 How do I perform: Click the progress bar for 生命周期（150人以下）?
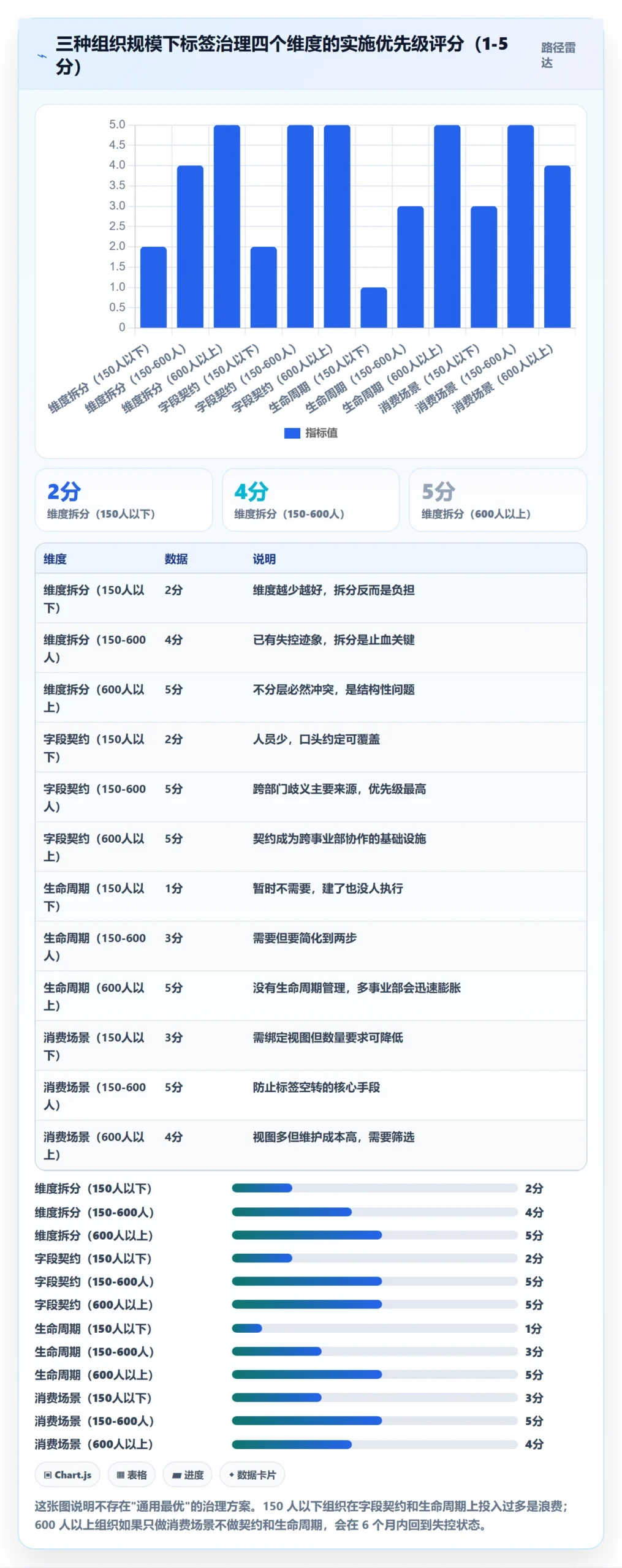[x=374, y=1328]
